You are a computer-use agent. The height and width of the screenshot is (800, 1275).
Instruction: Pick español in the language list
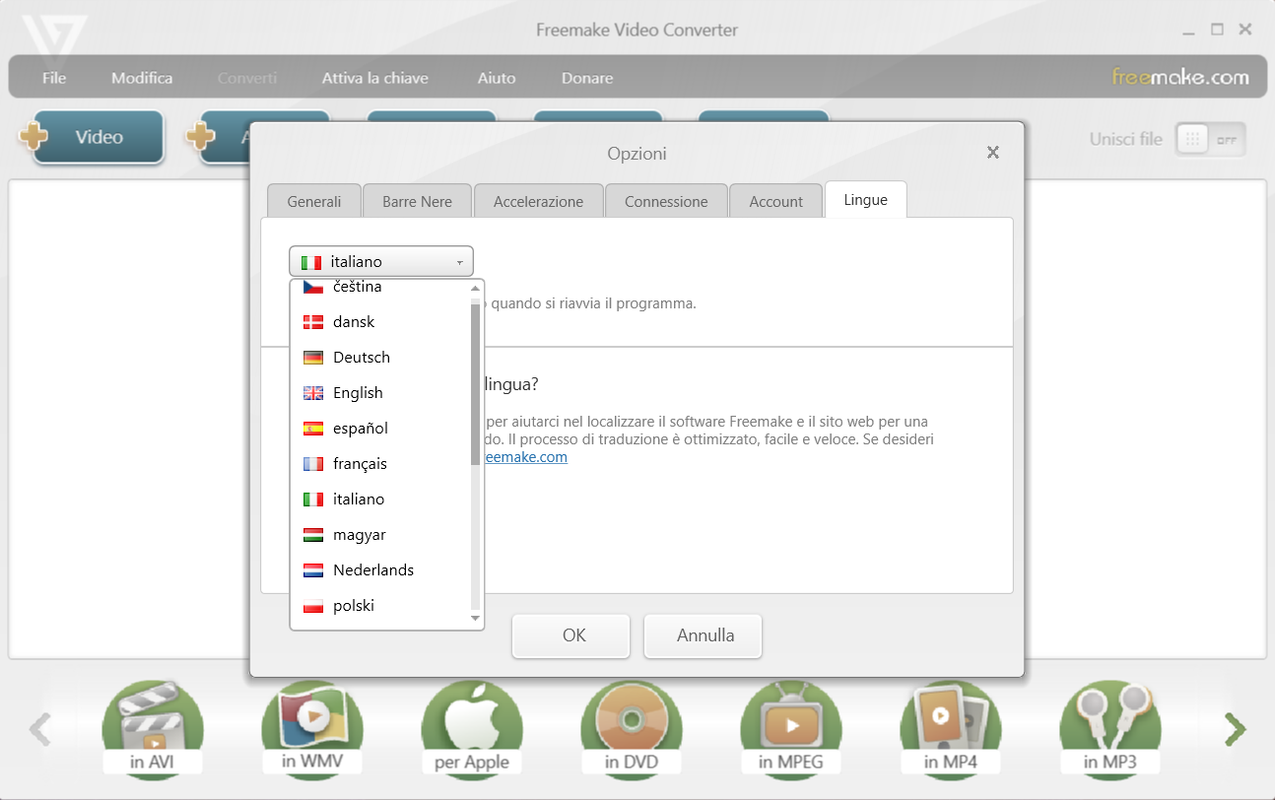tap(380, 428)
